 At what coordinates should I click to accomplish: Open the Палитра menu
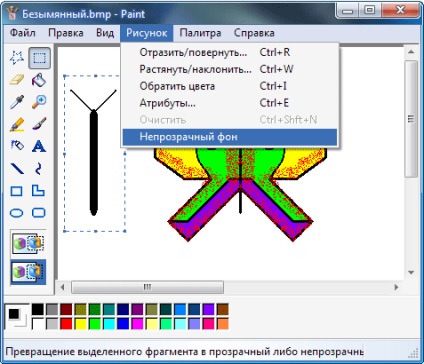coord(200,33)
